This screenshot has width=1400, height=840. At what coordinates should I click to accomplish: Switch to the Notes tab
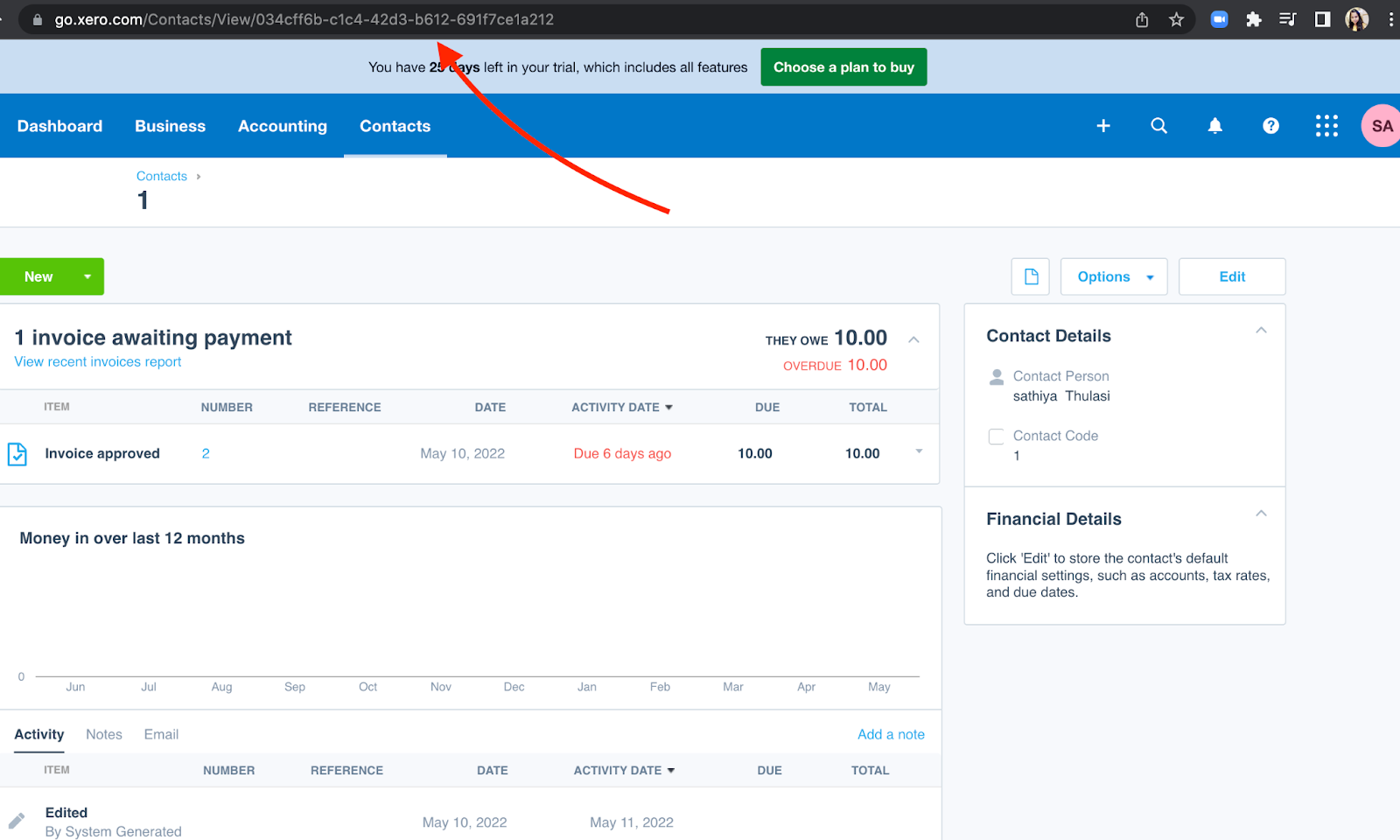(104, 734)
